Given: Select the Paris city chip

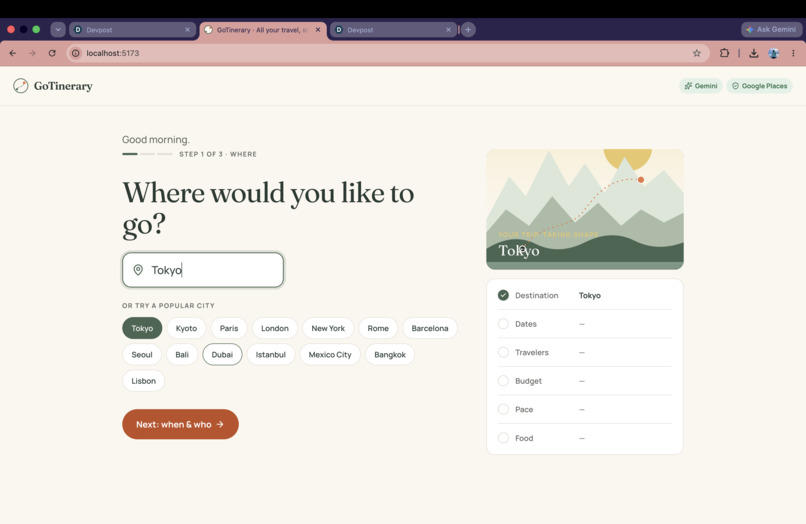Looking at the screenshot, I should pyautogui.click(x=229, y=328).
